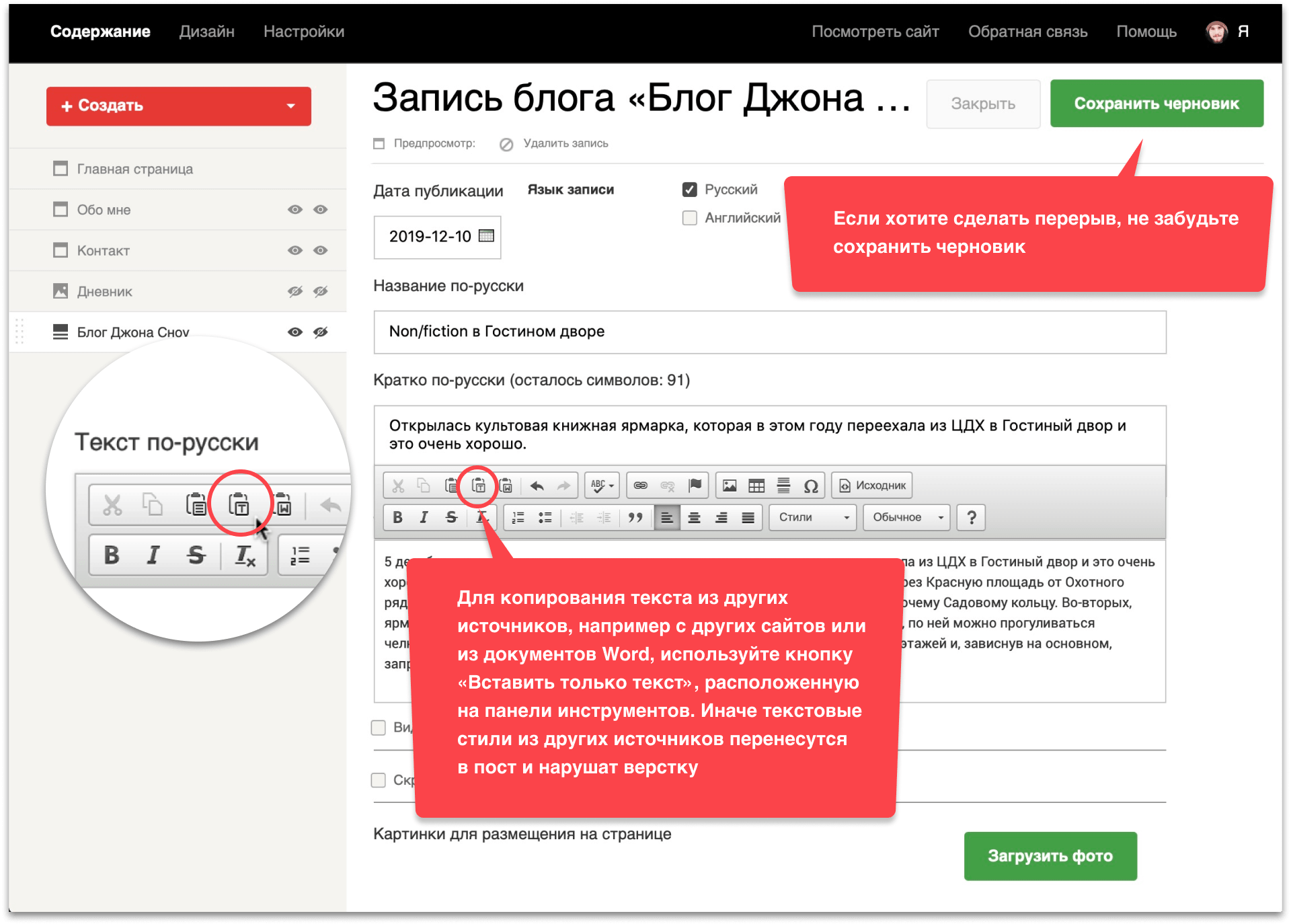Uncheck the Русский language checkbox
The height and width of the screenshot is (924, 1291).
tap(689, 190)
